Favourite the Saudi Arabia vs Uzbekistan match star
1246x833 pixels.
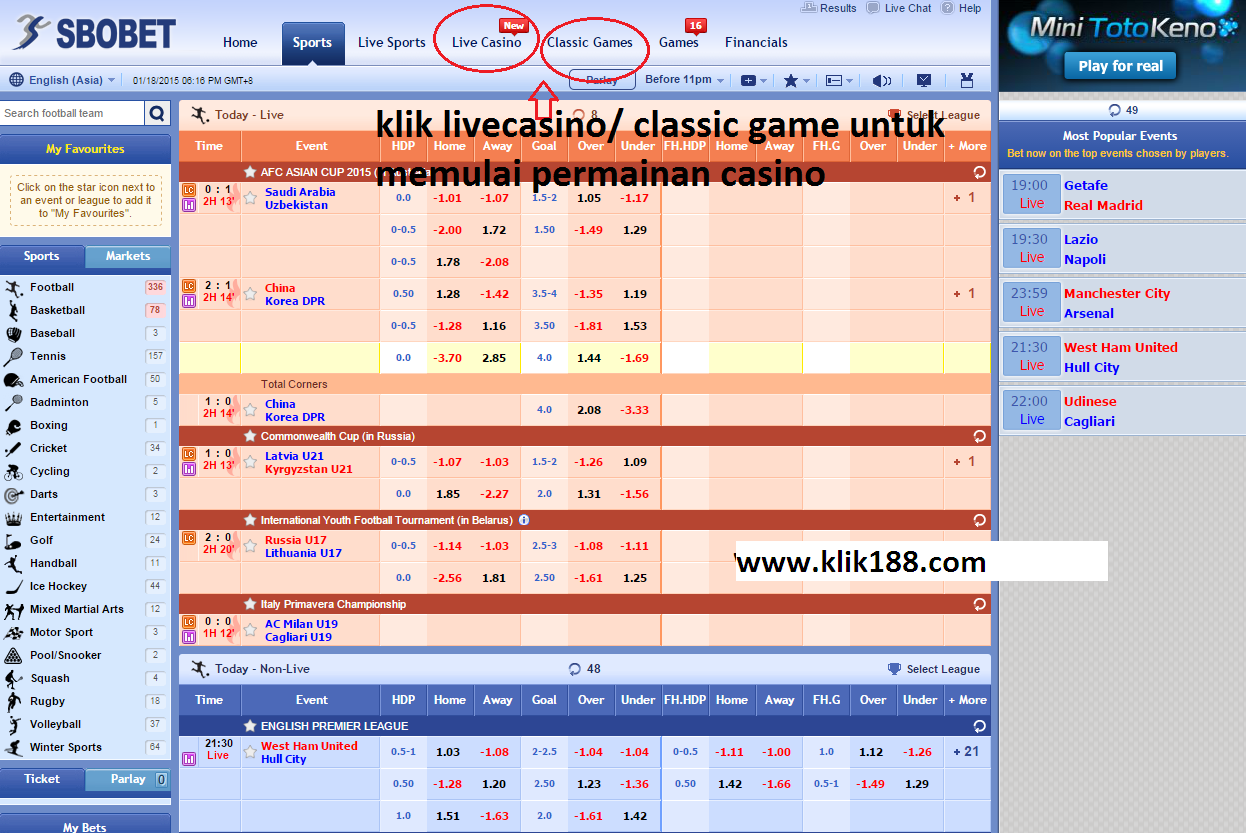[x=250, y=198]
